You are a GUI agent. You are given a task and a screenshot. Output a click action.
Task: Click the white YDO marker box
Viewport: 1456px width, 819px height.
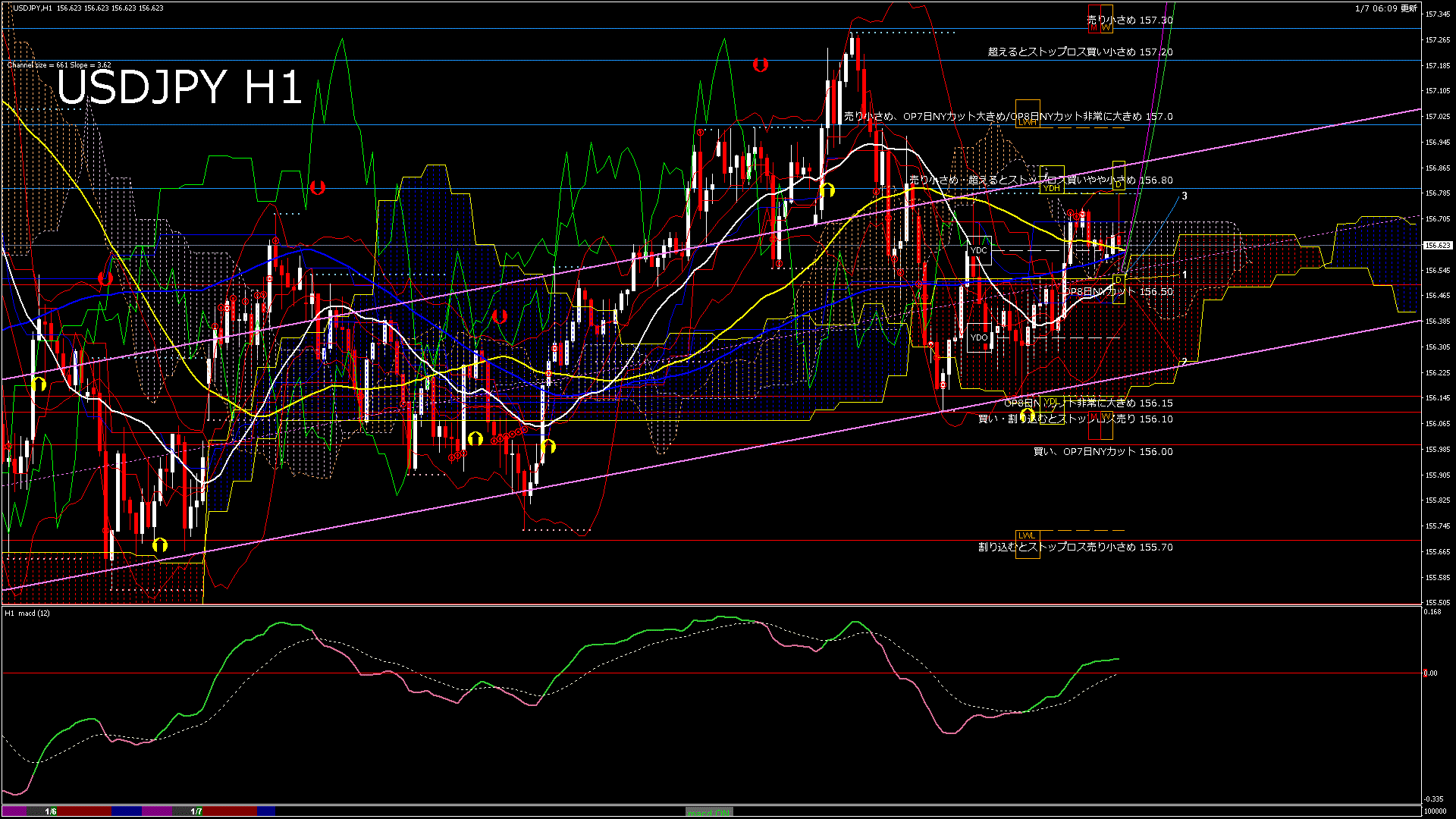(x=979, y=337)
